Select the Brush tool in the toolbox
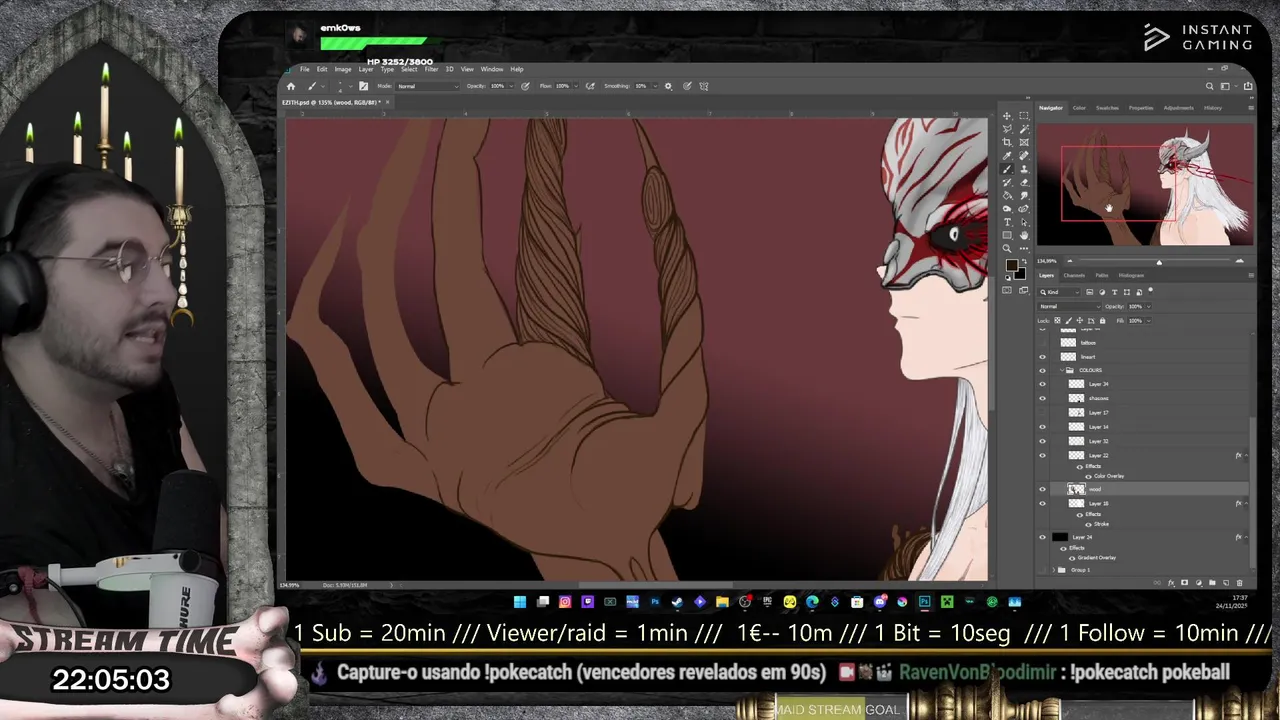The height and width of the screenshot is (720, 1280). pos(1007,169)
